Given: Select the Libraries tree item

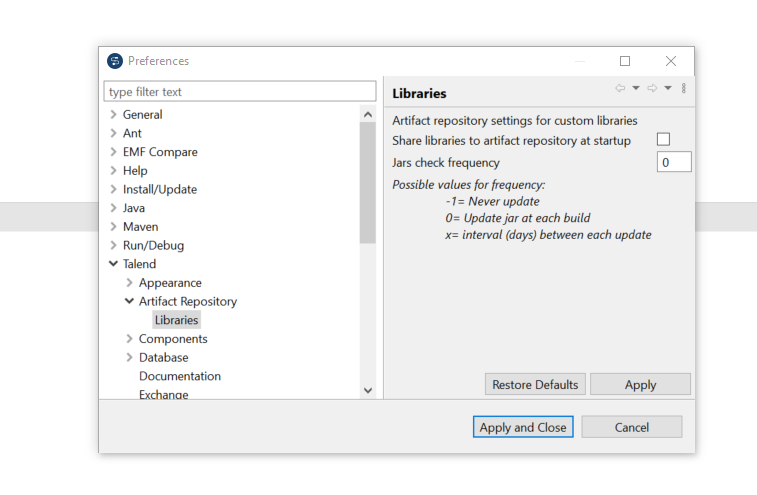Looking at the screenshot, I should [x=177, y=320].
